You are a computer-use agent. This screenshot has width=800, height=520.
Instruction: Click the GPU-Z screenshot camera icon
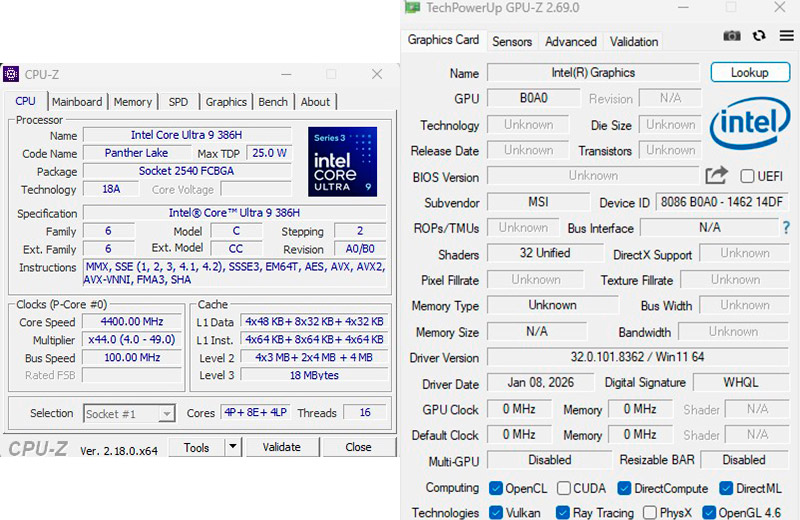[x=732, y=36]
